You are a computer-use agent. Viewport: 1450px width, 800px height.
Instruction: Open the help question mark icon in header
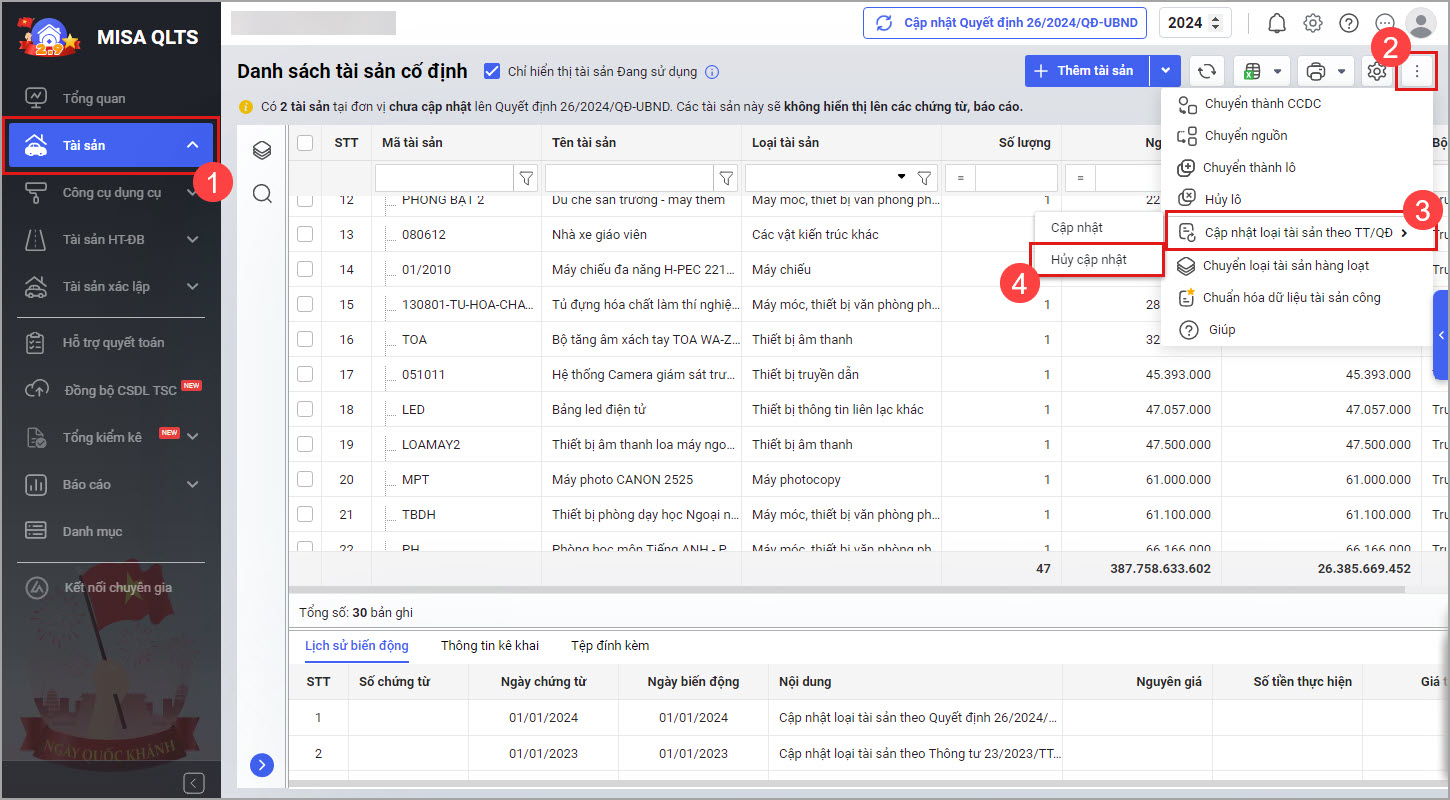click(1349, 23)
